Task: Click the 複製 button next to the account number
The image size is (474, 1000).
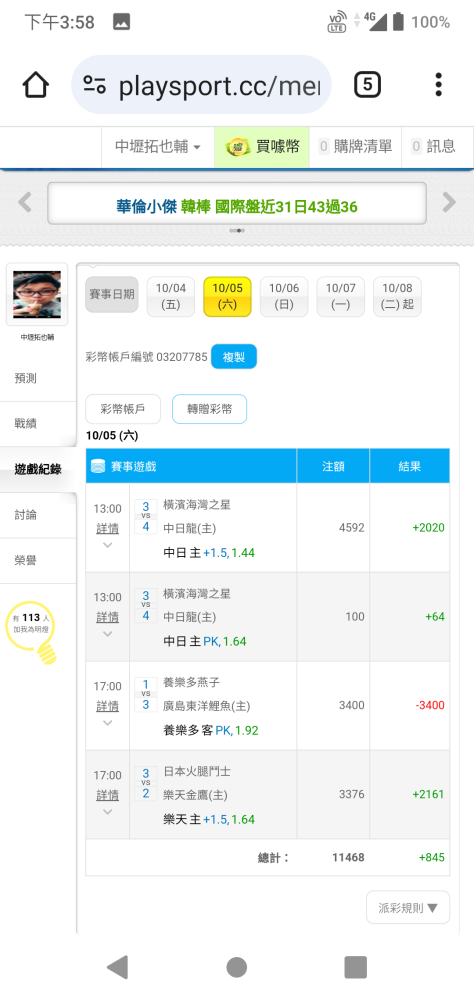Action: coord(233,357)
